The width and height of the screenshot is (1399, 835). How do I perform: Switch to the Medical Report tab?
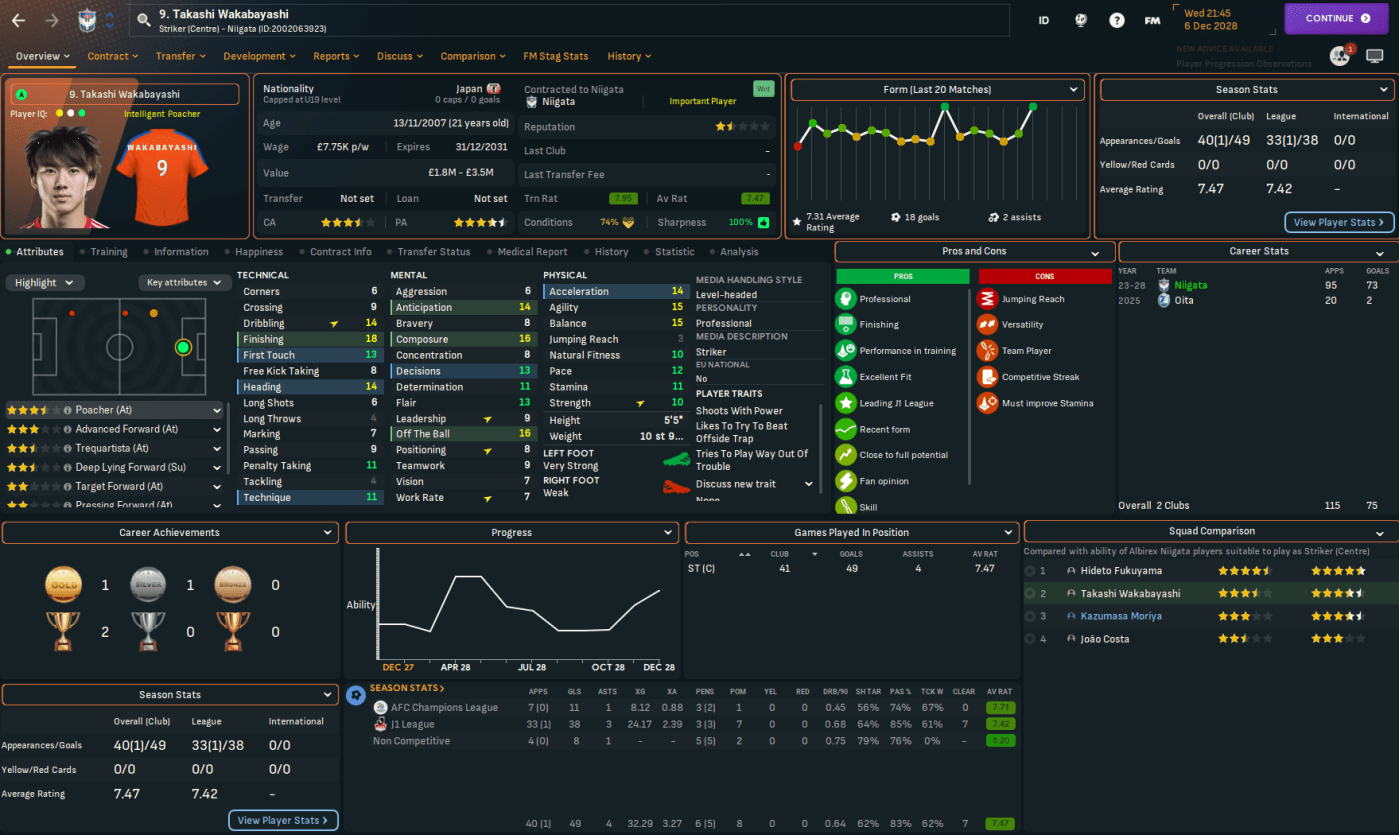click(532, 252)
